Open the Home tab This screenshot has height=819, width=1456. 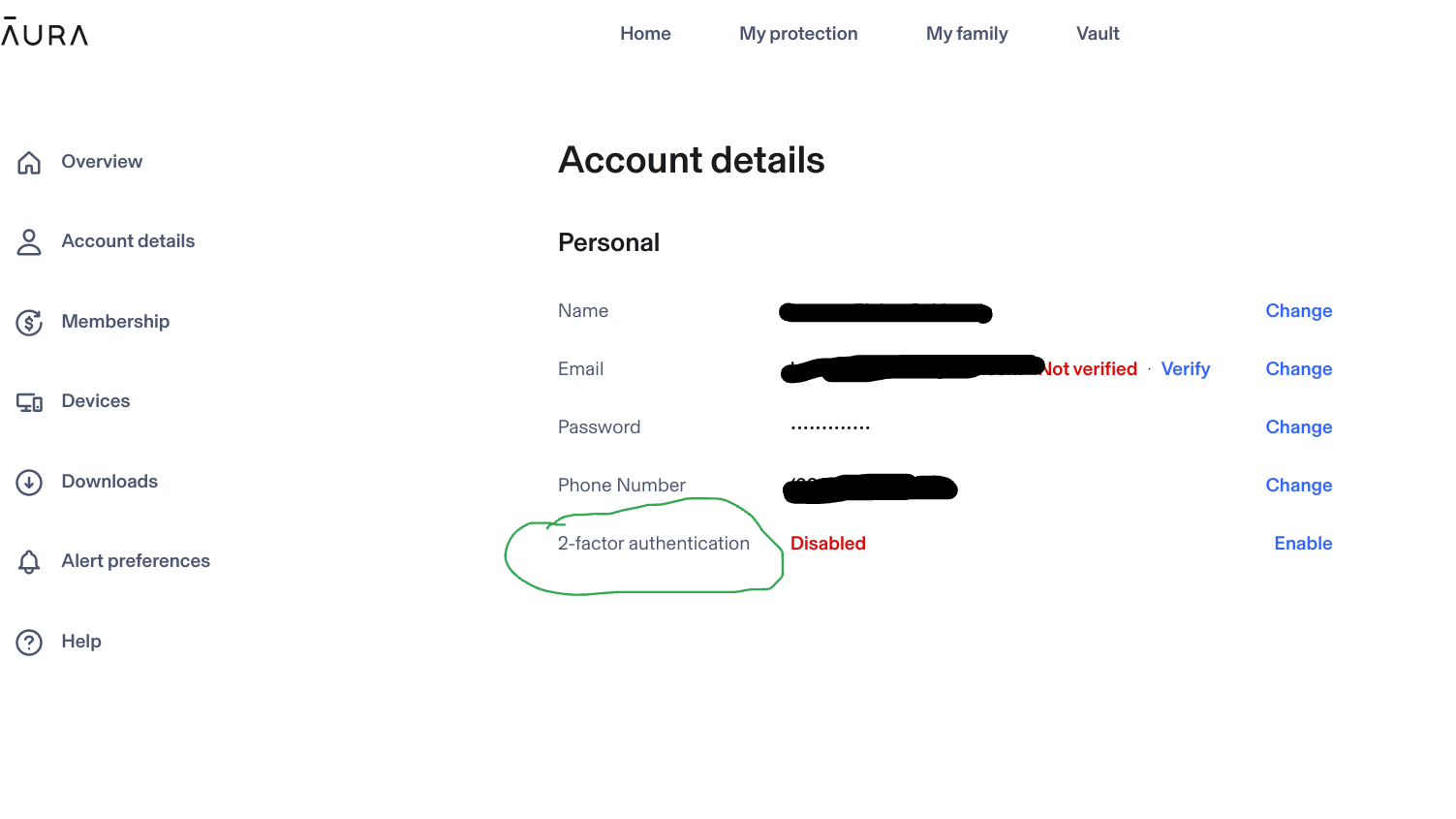tap(645, 33)
